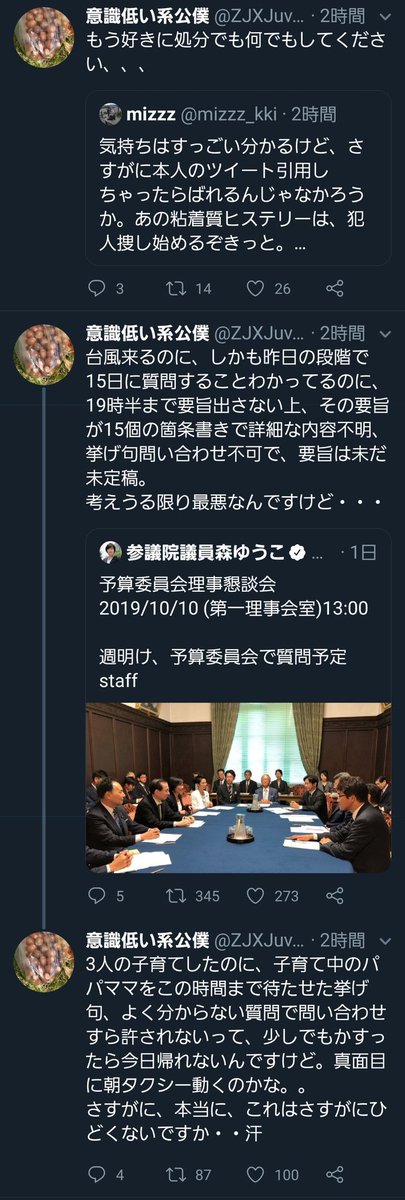
Task: Open 意識低い系公僕 profile avatar on first tweet
Action: [43, 38]
